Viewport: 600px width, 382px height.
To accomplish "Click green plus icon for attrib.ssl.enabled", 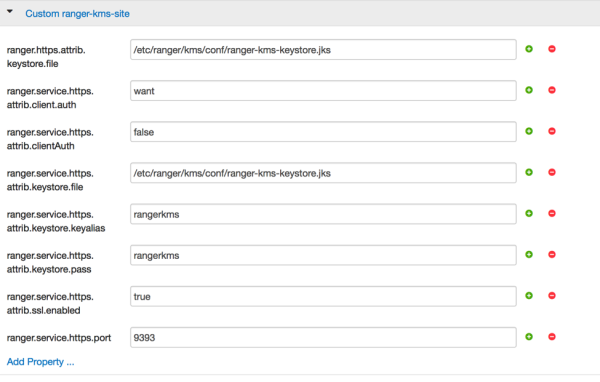I will tap(529, 295).
